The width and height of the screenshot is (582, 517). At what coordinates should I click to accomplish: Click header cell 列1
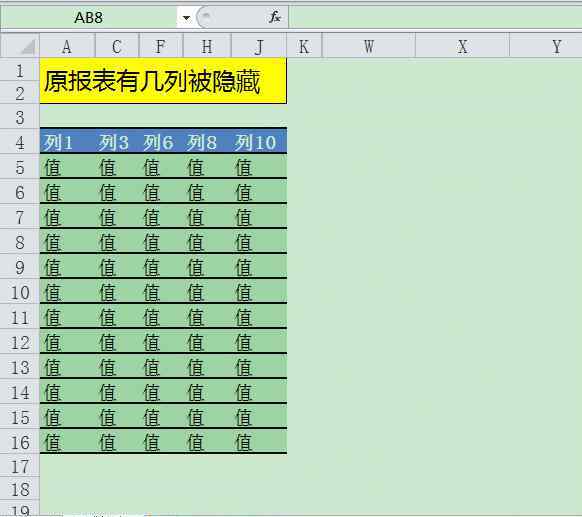point(67,142)
